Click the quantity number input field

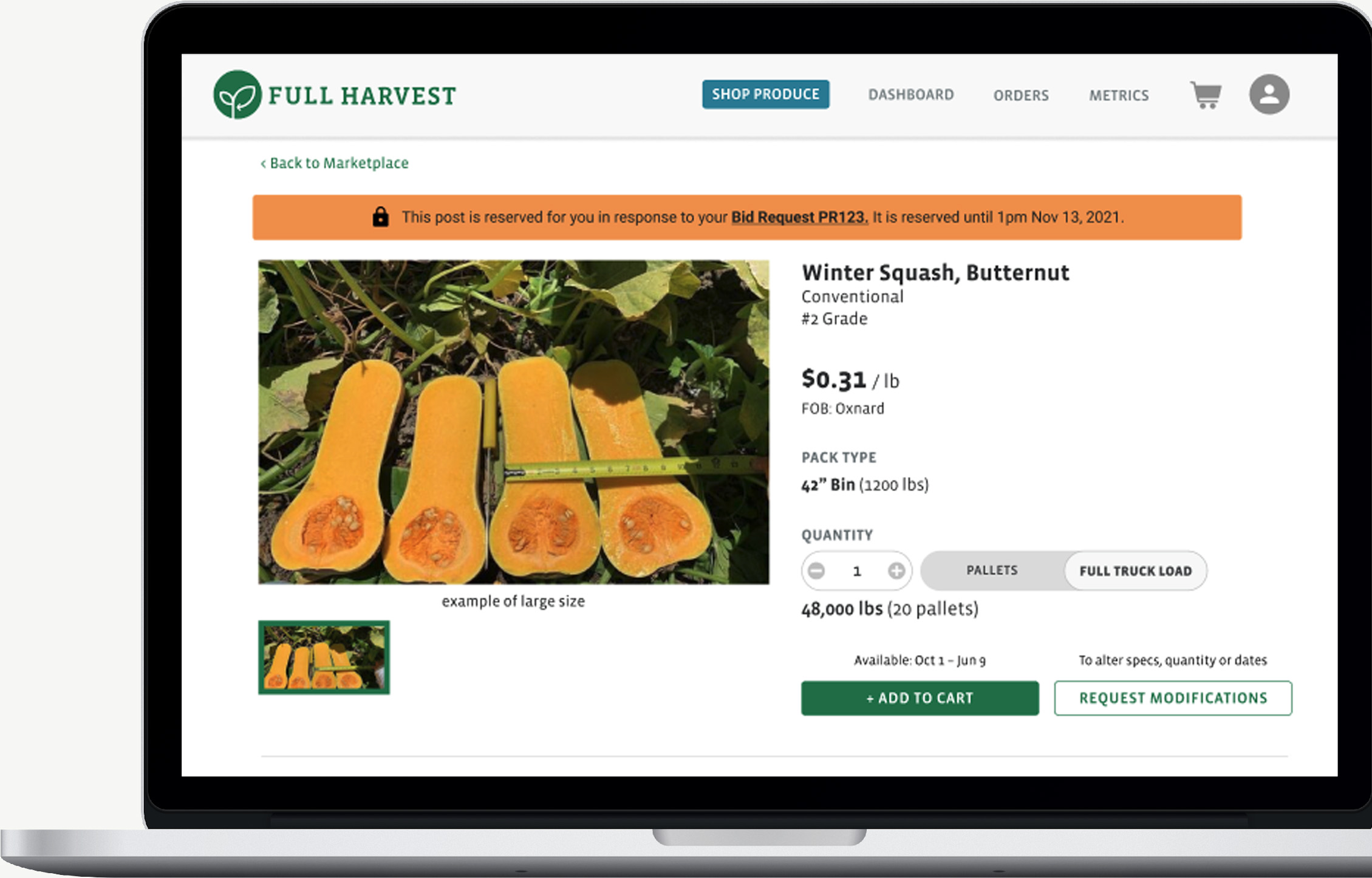(x=858, y=570)
